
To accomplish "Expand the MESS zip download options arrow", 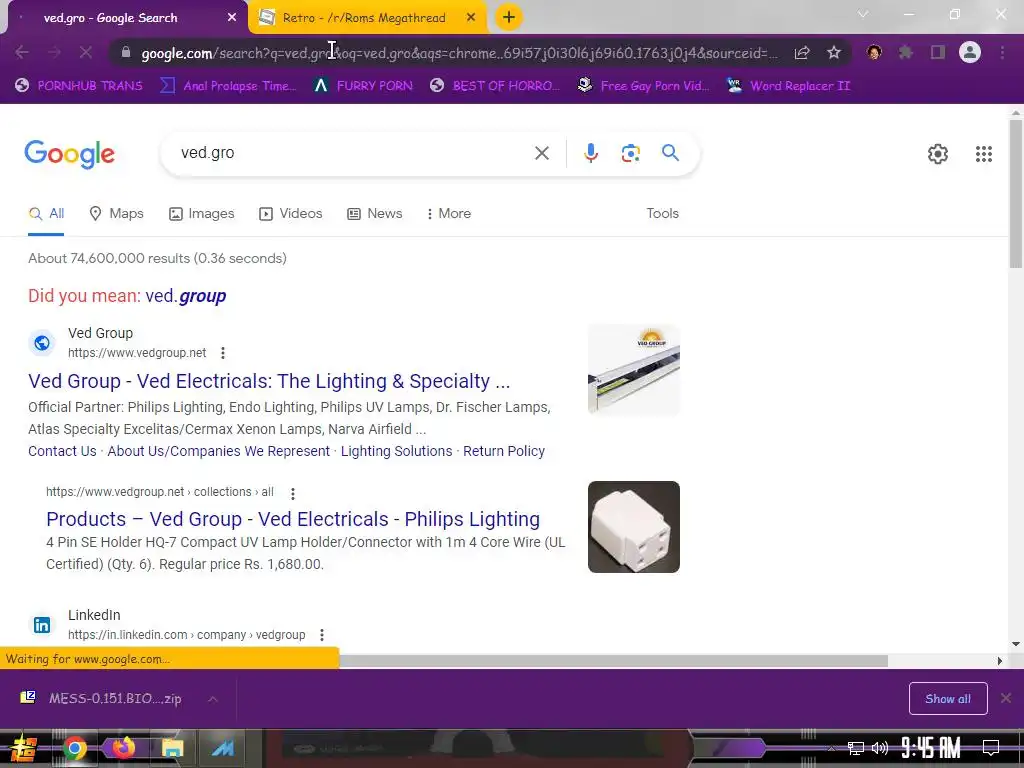I will coord(213,699).
